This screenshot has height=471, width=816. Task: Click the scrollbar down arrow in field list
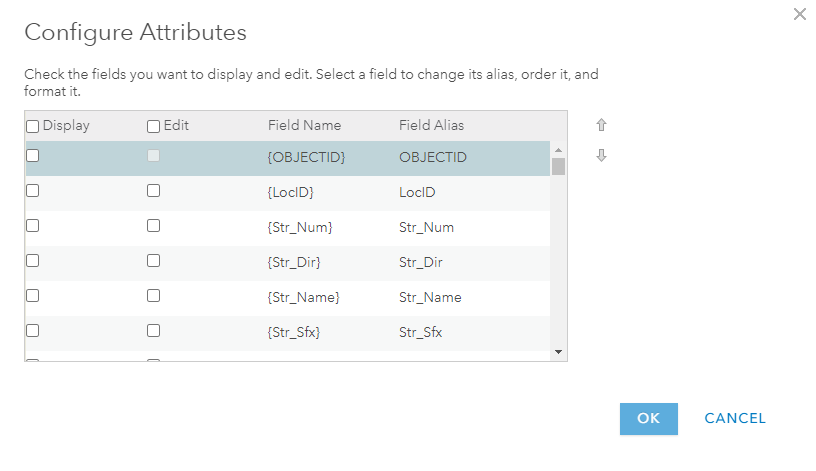558,352
